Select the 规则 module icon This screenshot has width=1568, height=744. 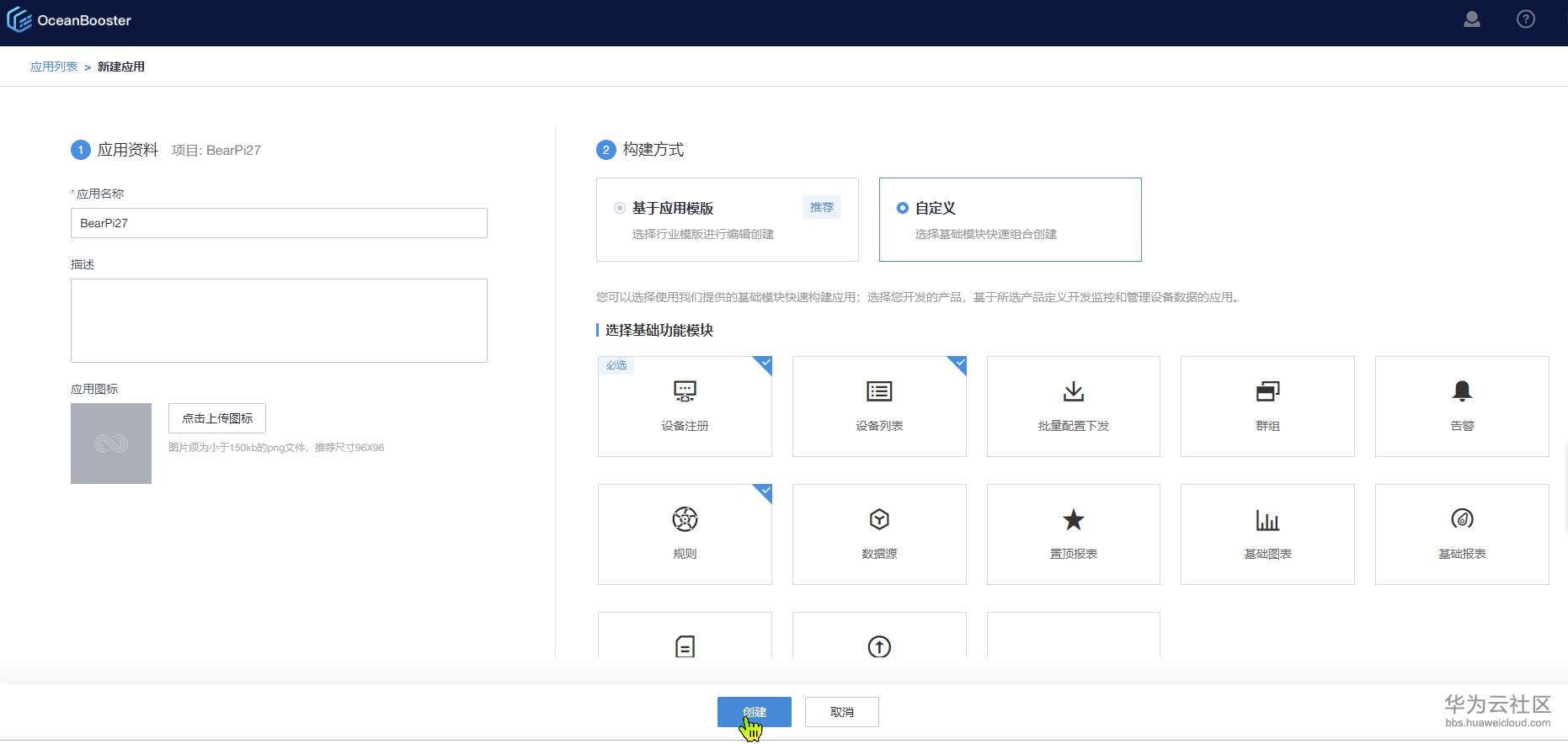pyautogui.click(x=685, y=519)
